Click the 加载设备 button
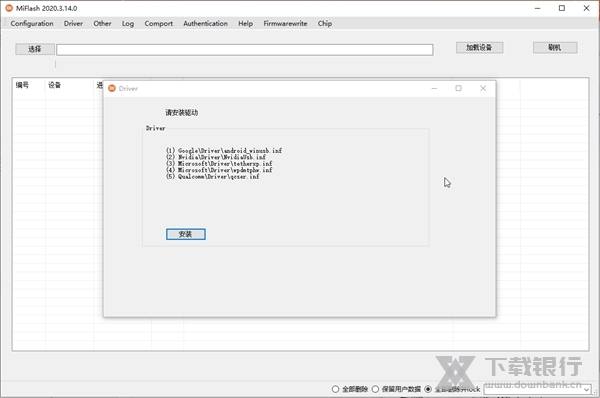The width and height of the screenshot is (600, 398). 479,47
